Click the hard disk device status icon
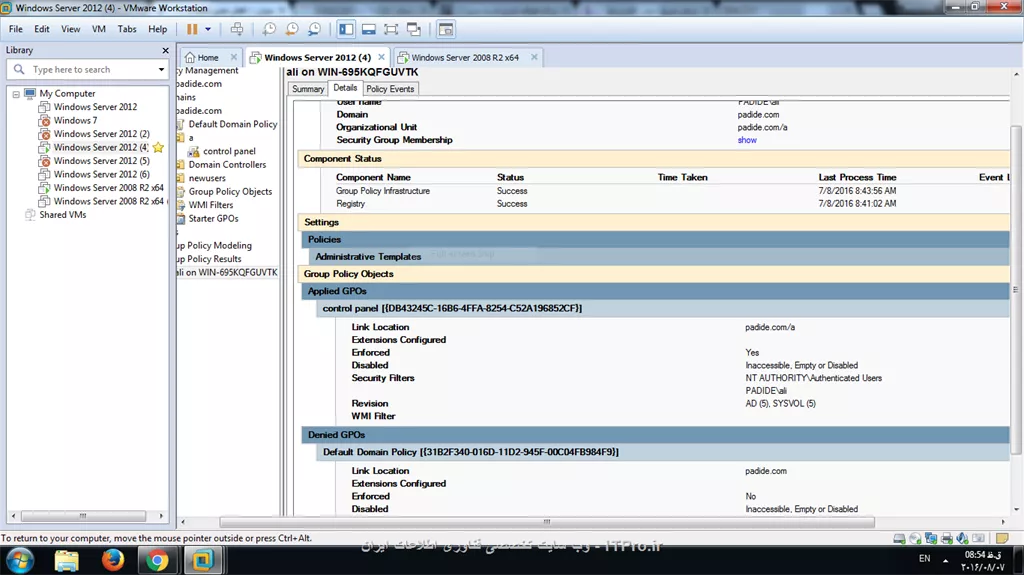The width and height of the screenshot is (1024, 575). click(x=899, y=538)
